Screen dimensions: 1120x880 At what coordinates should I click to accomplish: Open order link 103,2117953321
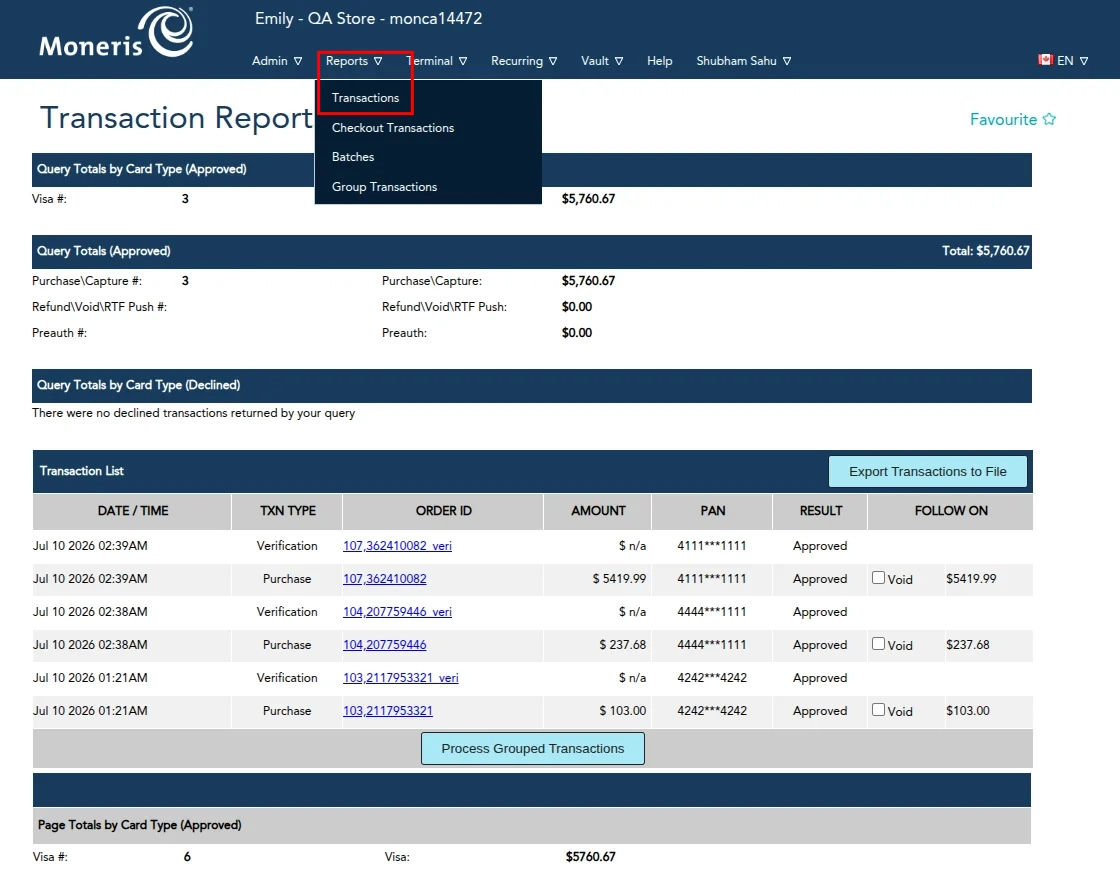point(388,711)
